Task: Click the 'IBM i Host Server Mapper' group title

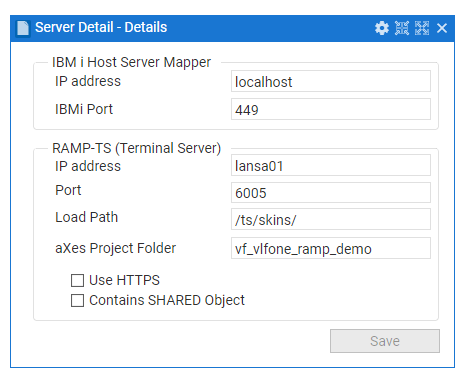Action: click(x=132, y=62)
